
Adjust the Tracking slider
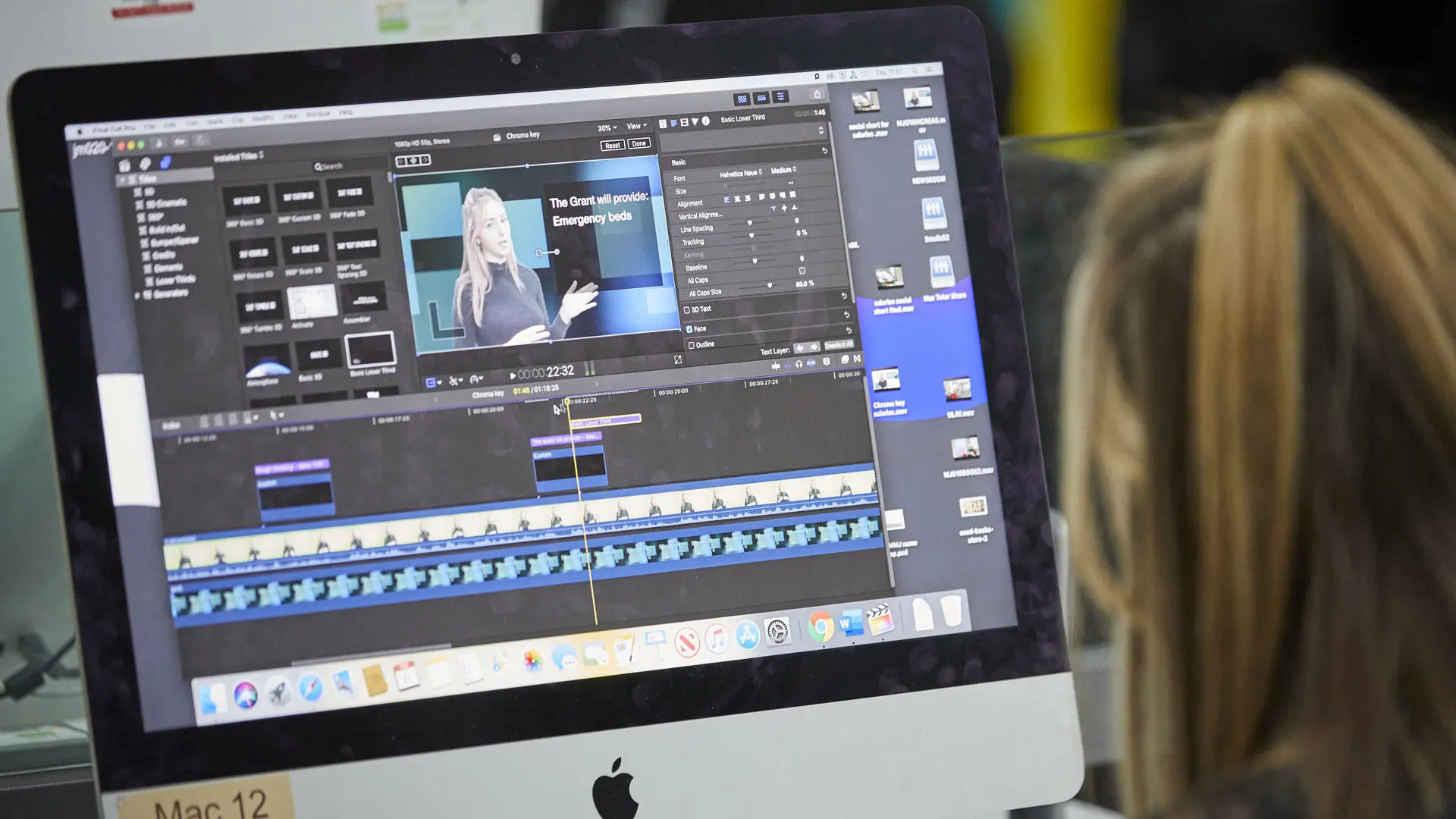click(x=752, y=236)
